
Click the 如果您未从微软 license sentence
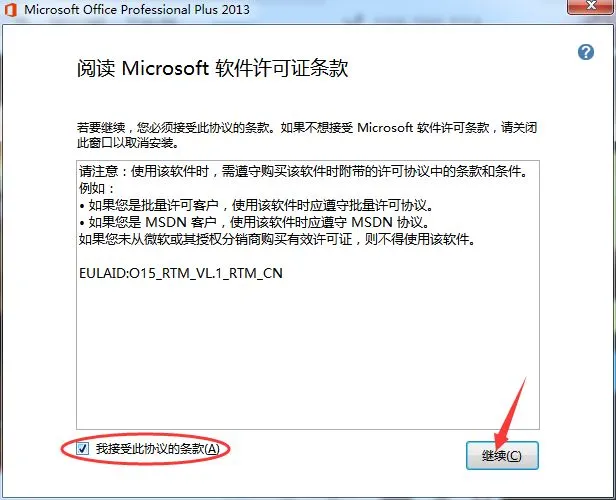pyautogui.click(x=277, y=239)
